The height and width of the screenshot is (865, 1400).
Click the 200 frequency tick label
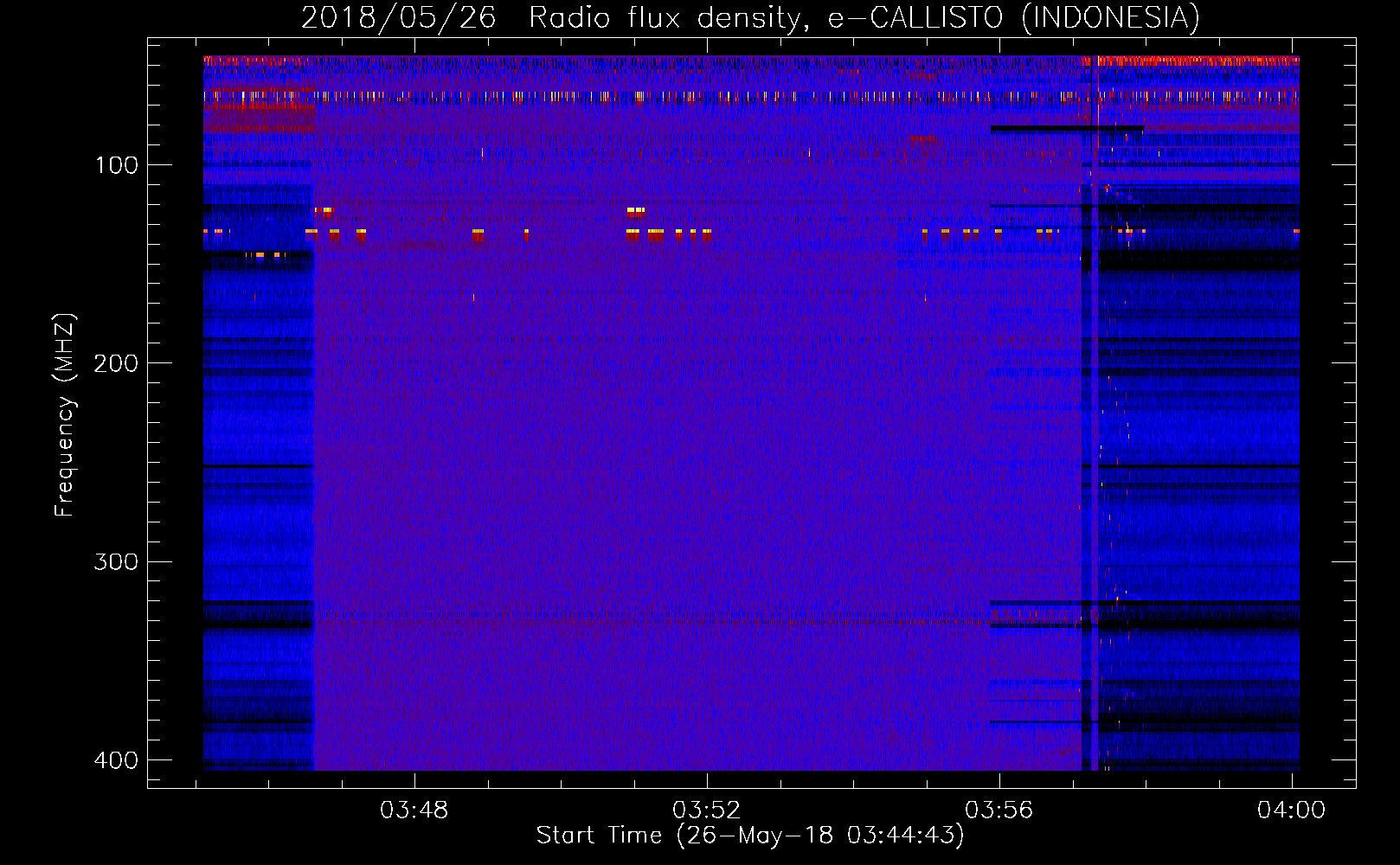click(x=116, y=363)
